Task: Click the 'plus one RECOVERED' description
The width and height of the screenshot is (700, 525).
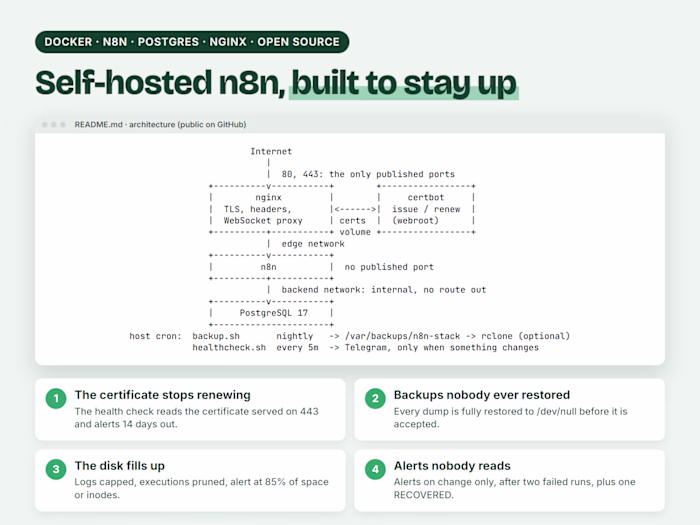Action: tap(514, 488)
